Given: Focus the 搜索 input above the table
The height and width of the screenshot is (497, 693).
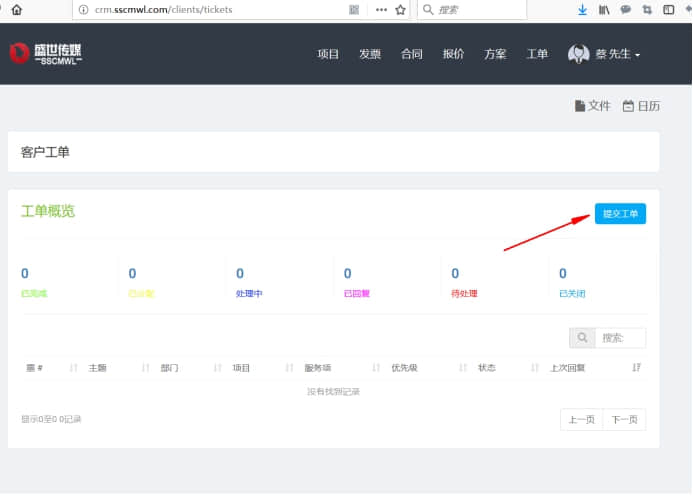Looking at the screenshot, I should 621,338.
